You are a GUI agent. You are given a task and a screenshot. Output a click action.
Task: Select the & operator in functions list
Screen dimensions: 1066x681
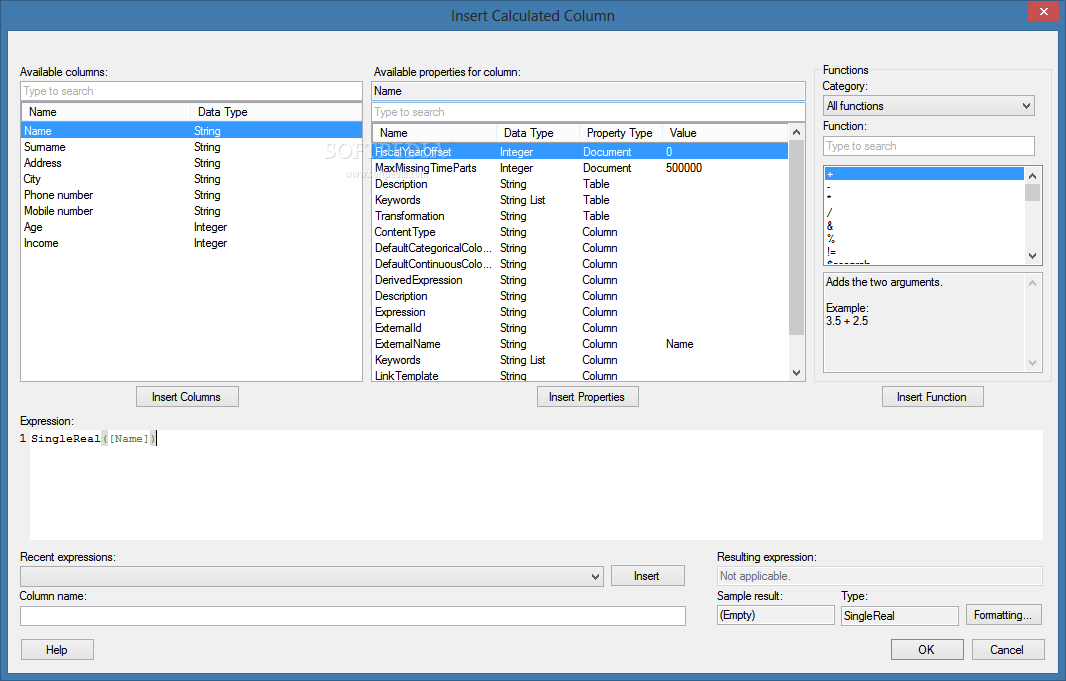click(x=830, y=226)
